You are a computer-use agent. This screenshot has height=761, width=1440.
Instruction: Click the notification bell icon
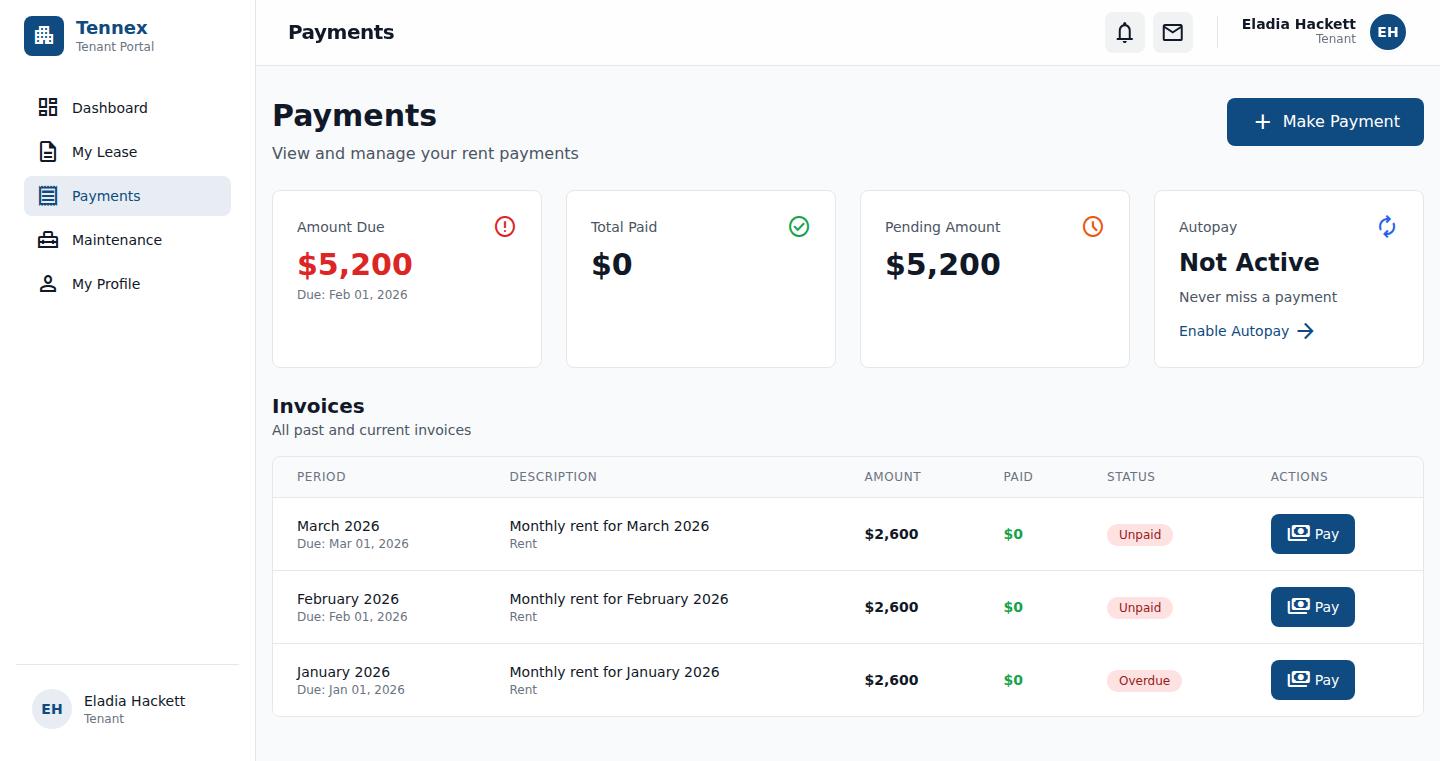1124,32
